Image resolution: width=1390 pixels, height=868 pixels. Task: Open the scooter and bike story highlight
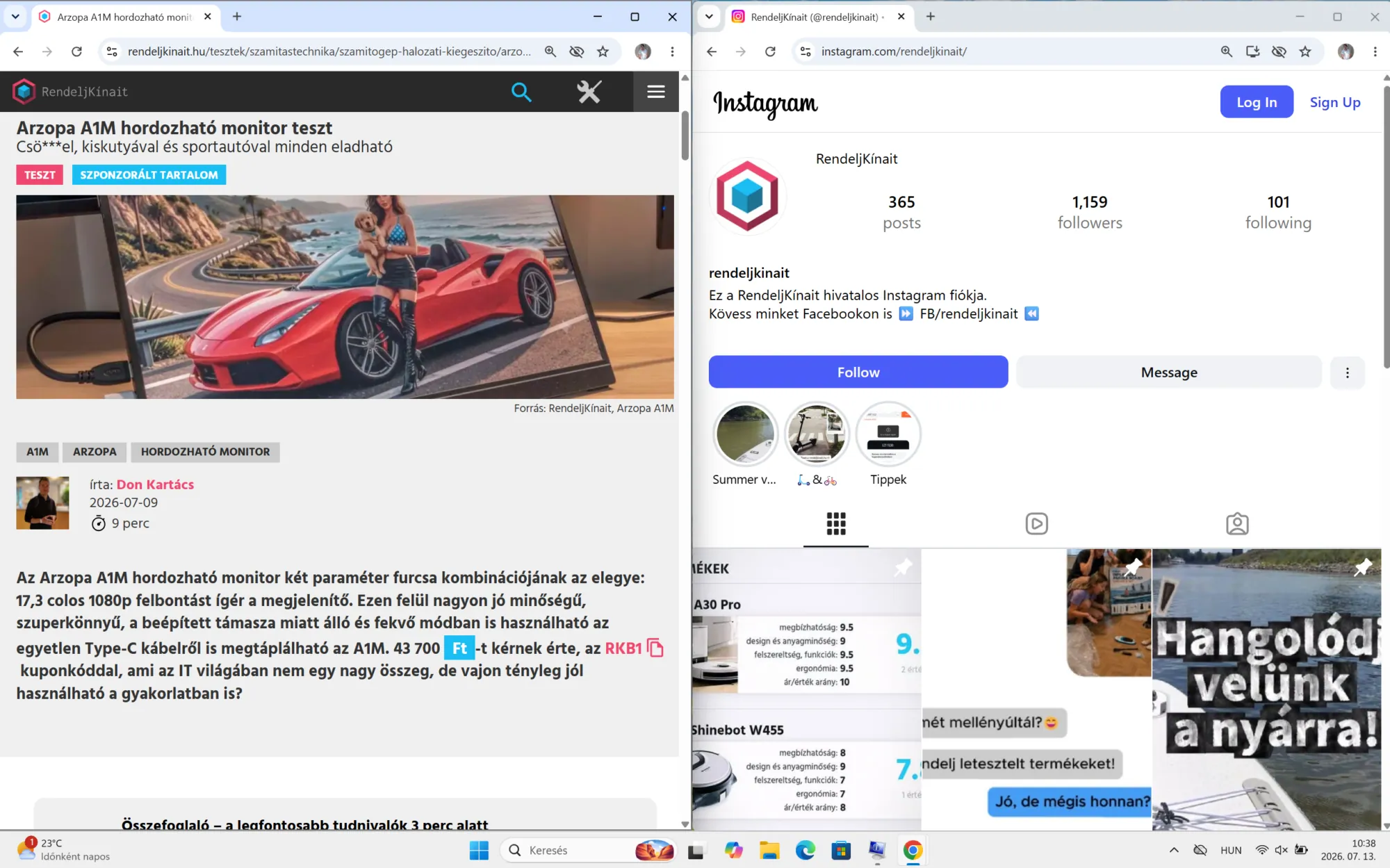(817, 434)
